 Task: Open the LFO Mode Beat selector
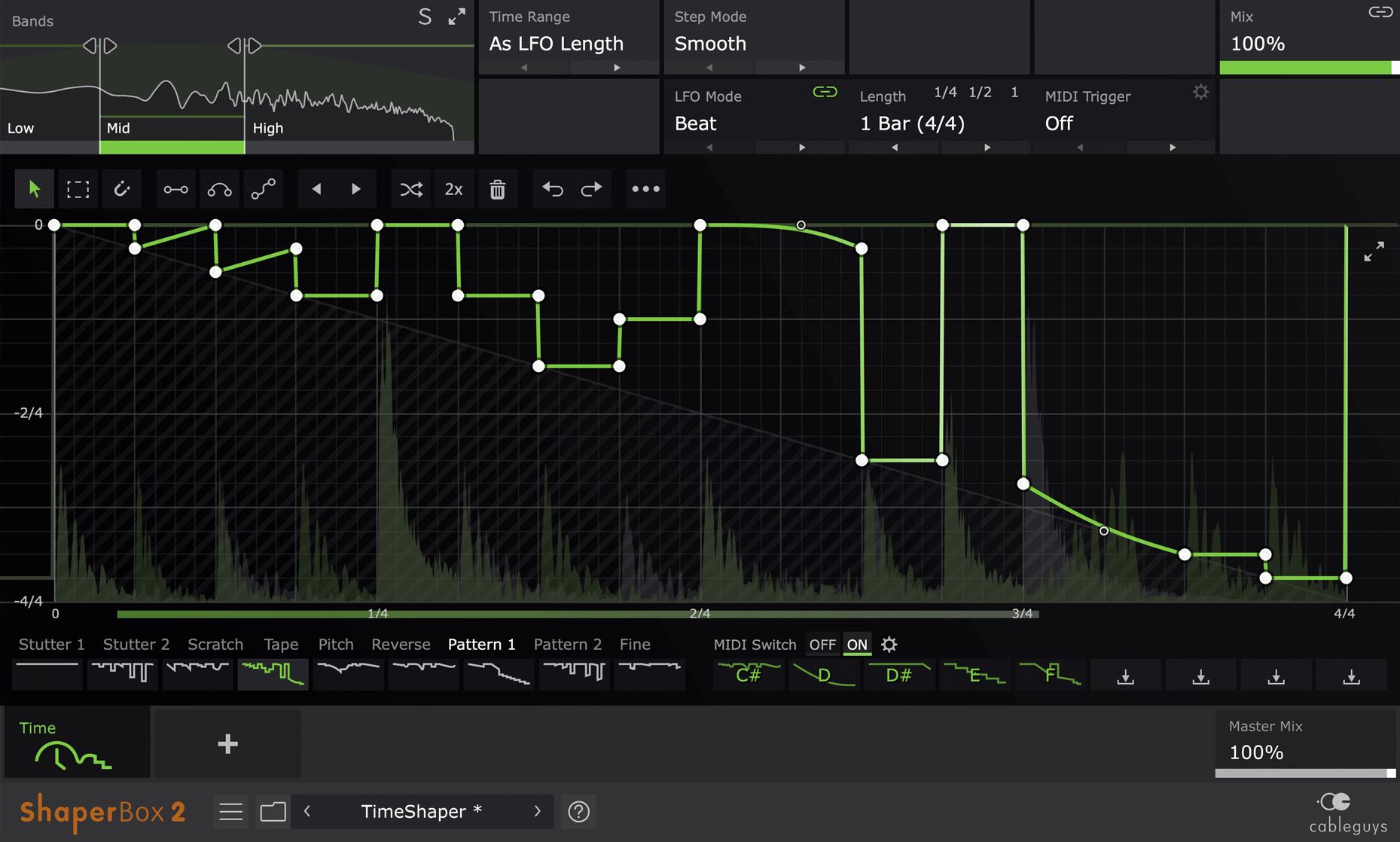point(696,124)
